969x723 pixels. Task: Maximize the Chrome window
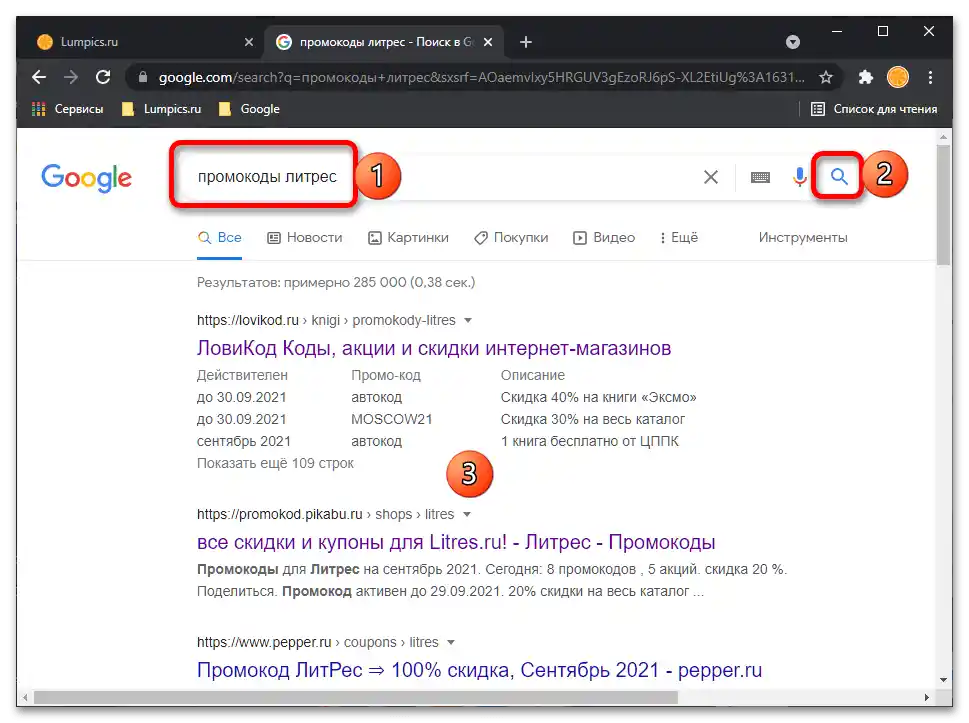tap(883, 32)
